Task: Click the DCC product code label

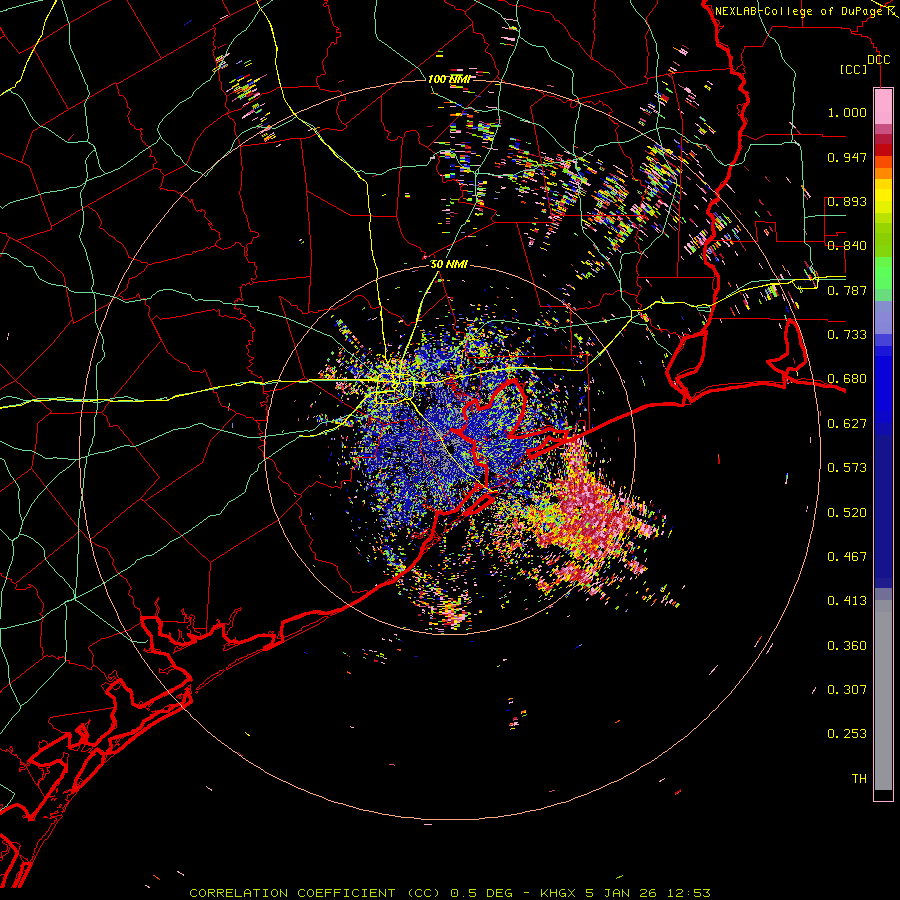Action: (x=878, y=60)
